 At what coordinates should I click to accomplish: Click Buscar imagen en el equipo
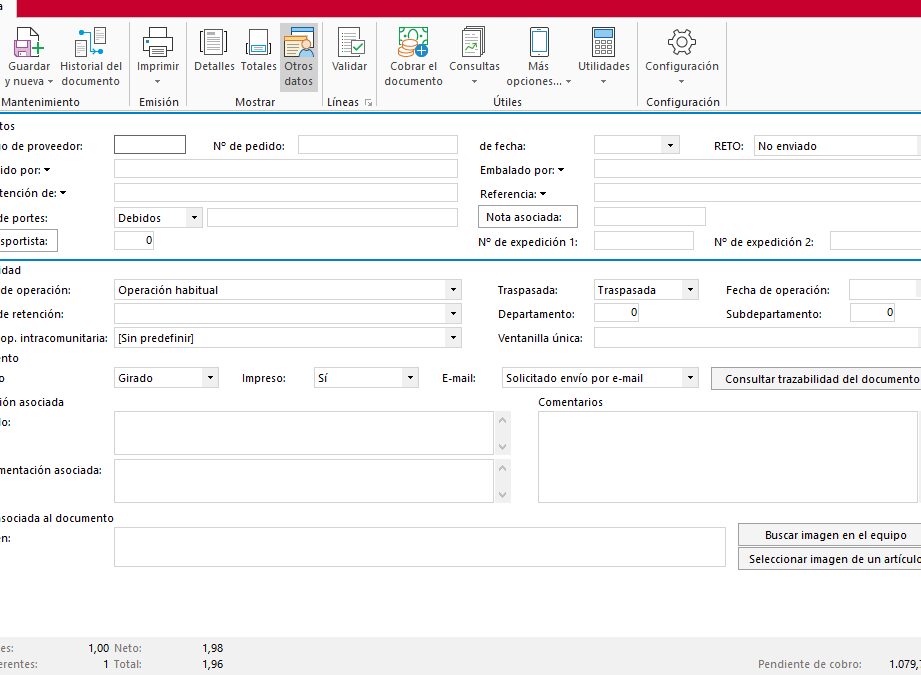[x=835, y=535]
